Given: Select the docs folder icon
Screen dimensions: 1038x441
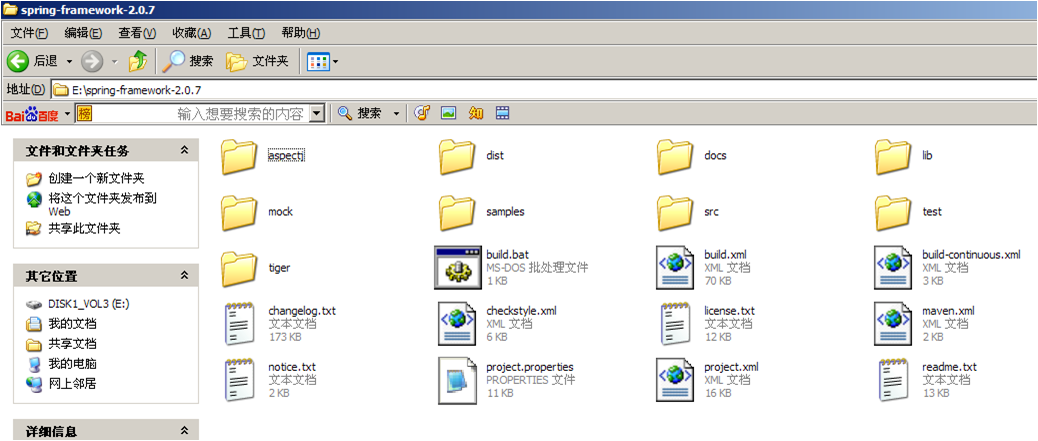Looking at the screenshot, I should [675, 156].
